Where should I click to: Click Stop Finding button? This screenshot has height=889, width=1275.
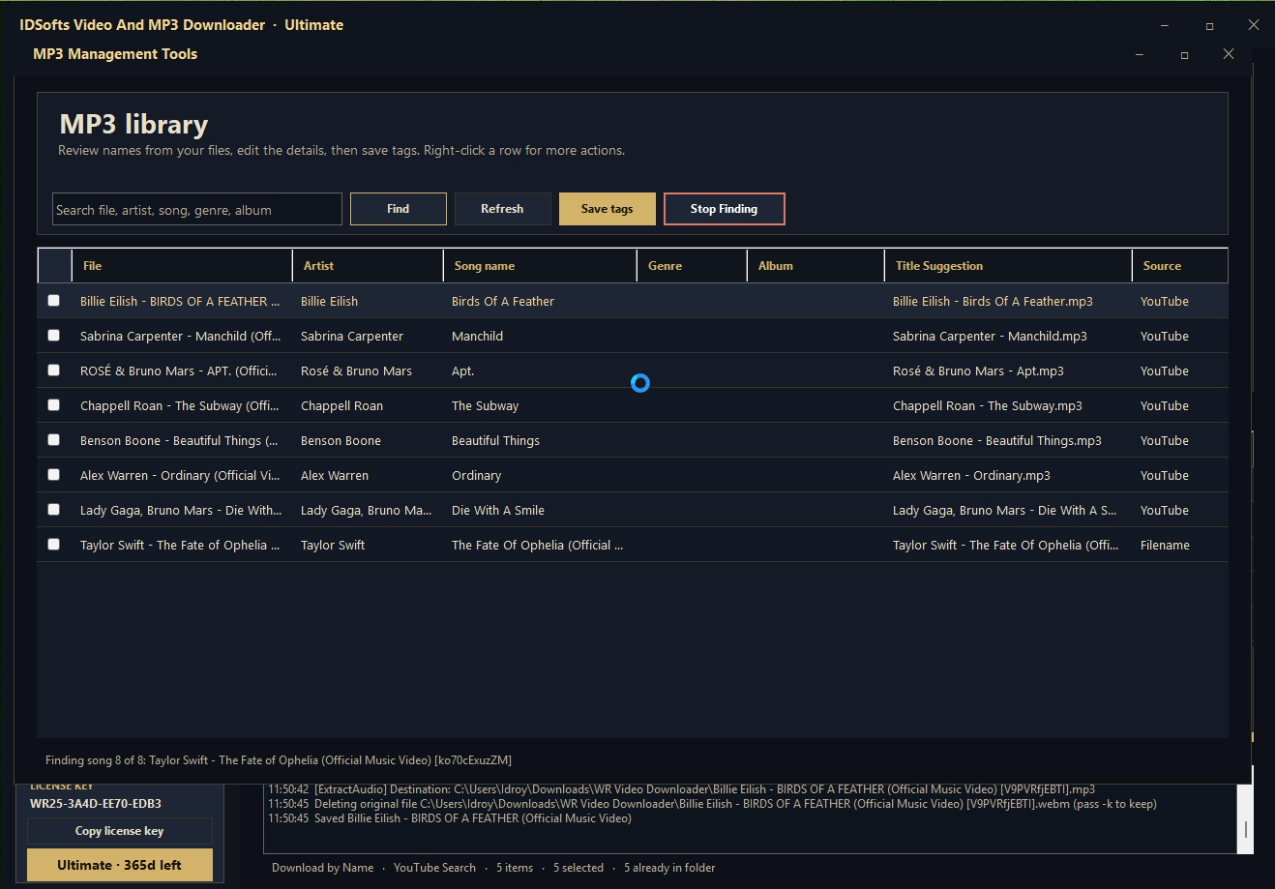tap(724, 209)
